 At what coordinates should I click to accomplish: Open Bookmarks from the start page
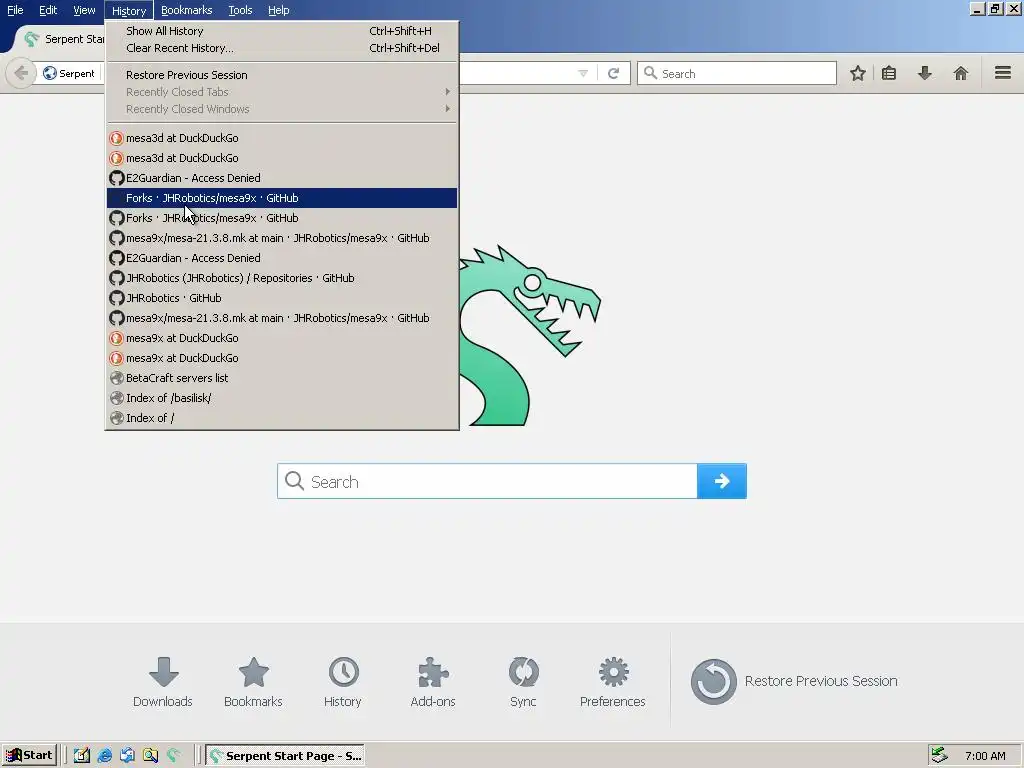coord(253,682)
